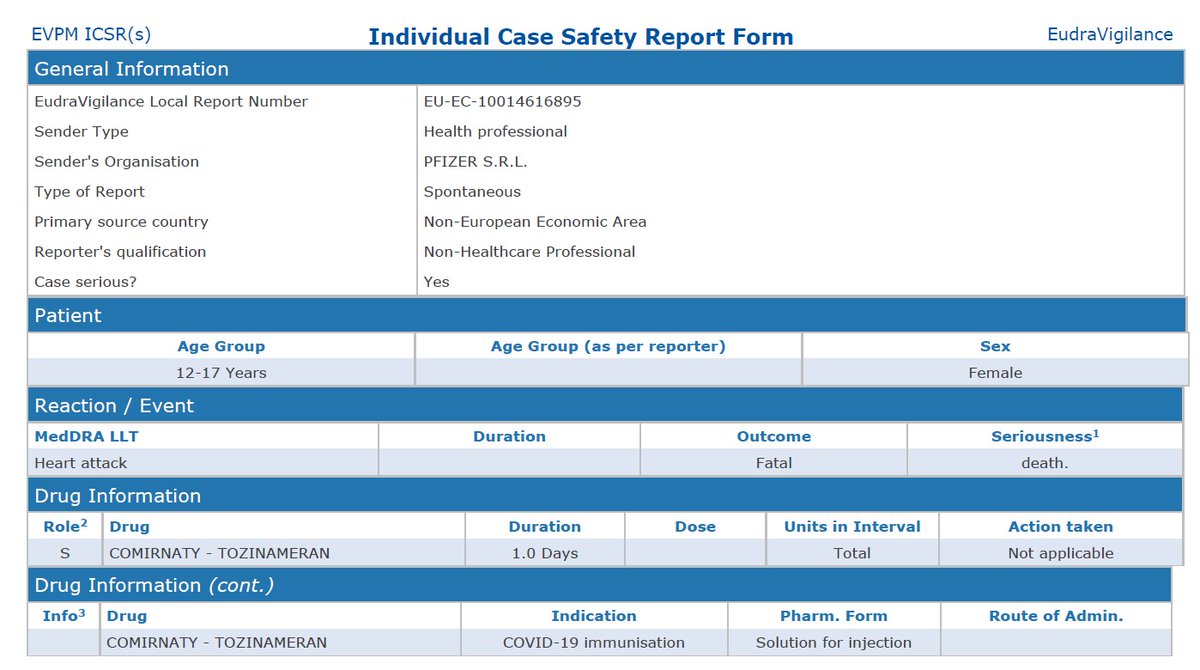Click the Reporter's qualification label
Screen dimensions: 1200x670
coord(120,251)
